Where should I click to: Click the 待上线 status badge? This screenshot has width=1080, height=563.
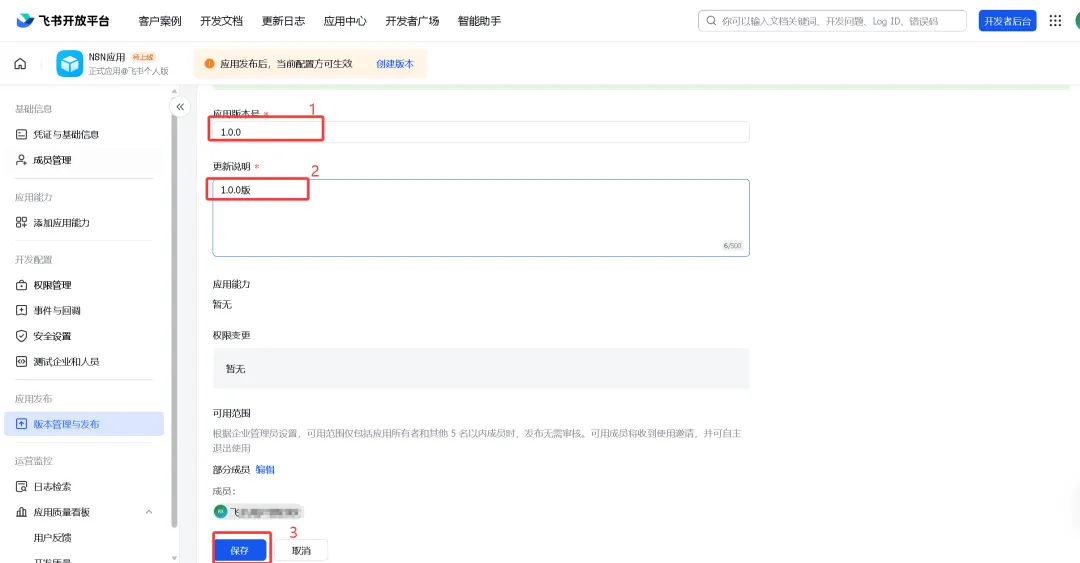[143, 57]
